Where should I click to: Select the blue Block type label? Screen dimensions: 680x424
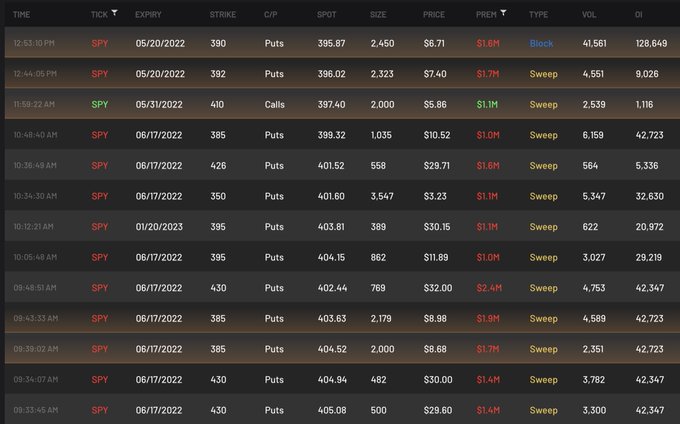click(x=541, y=43)
